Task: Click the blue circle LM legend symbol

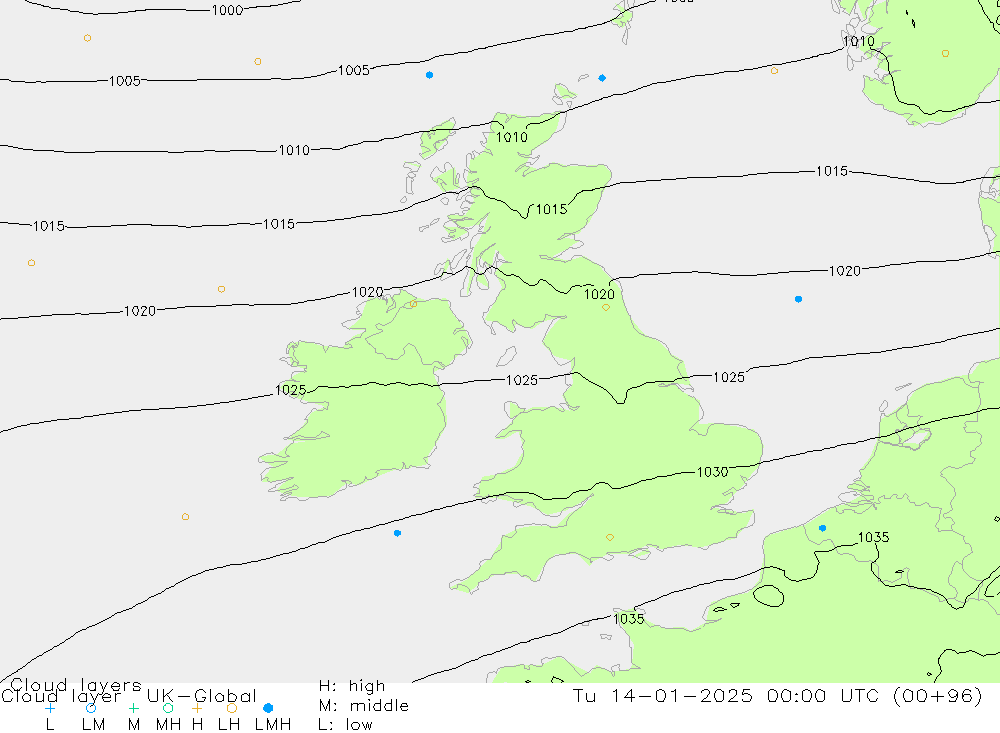Action: click(x=91, y=708)
